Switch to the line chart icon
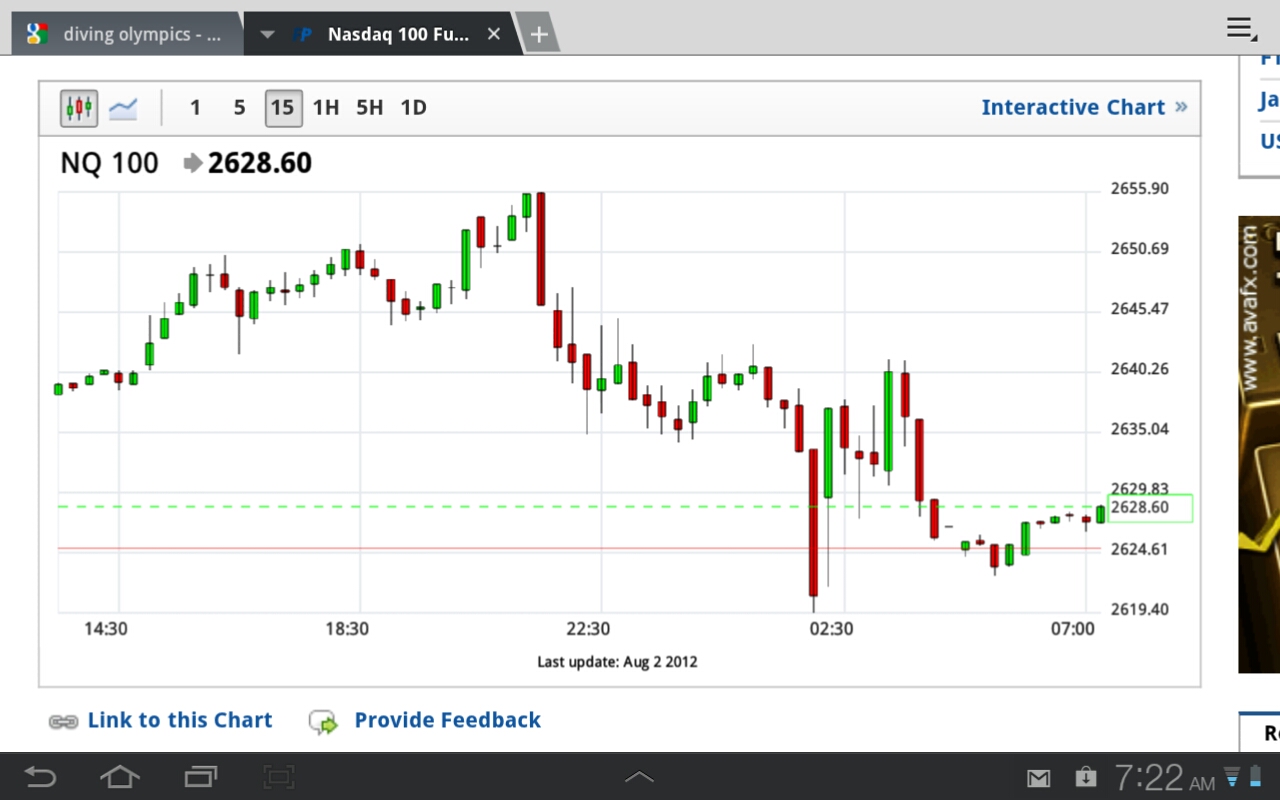 point(123,108)
